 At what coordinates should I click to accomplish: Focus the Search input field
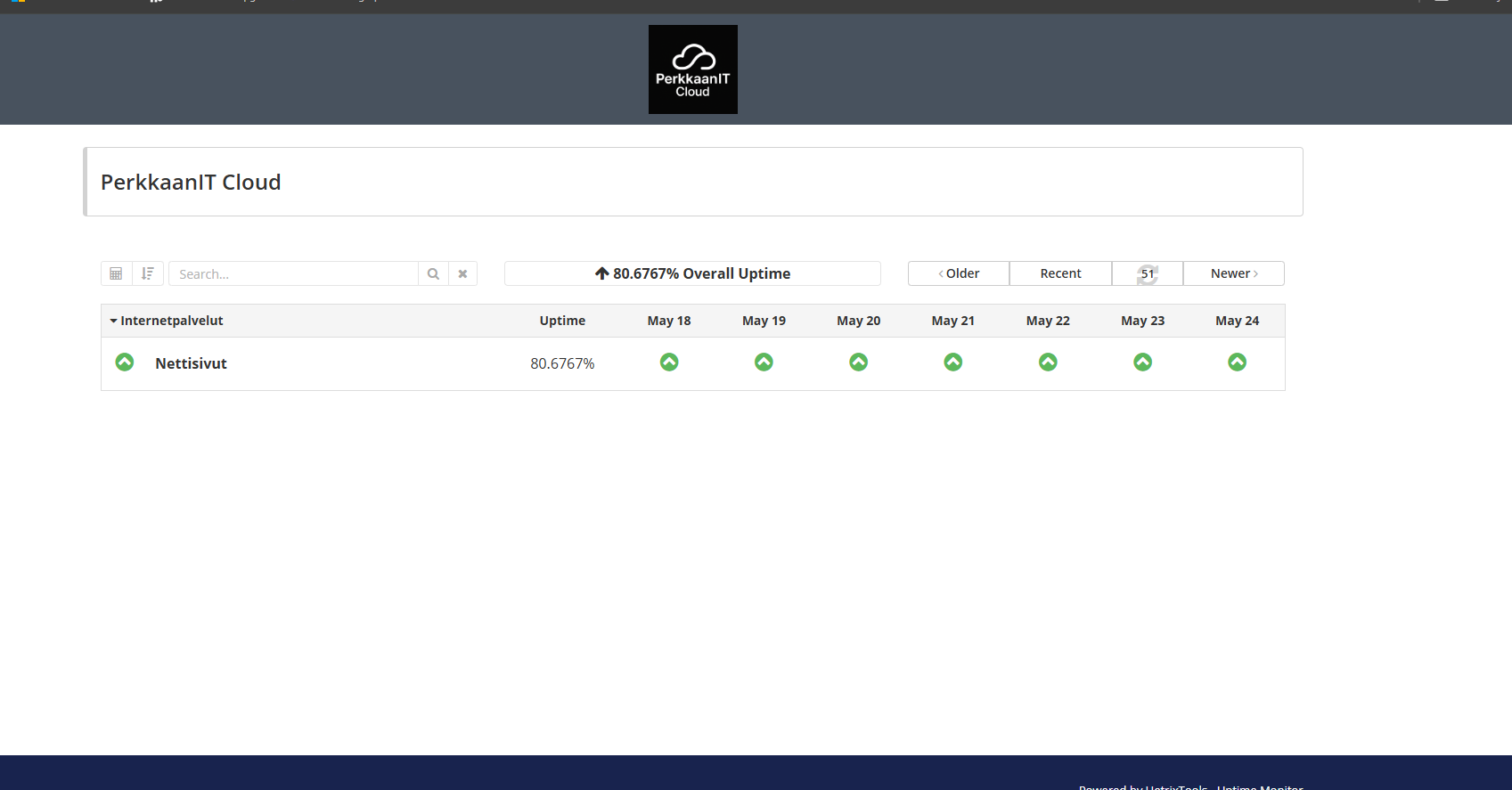tap(293, 273)
